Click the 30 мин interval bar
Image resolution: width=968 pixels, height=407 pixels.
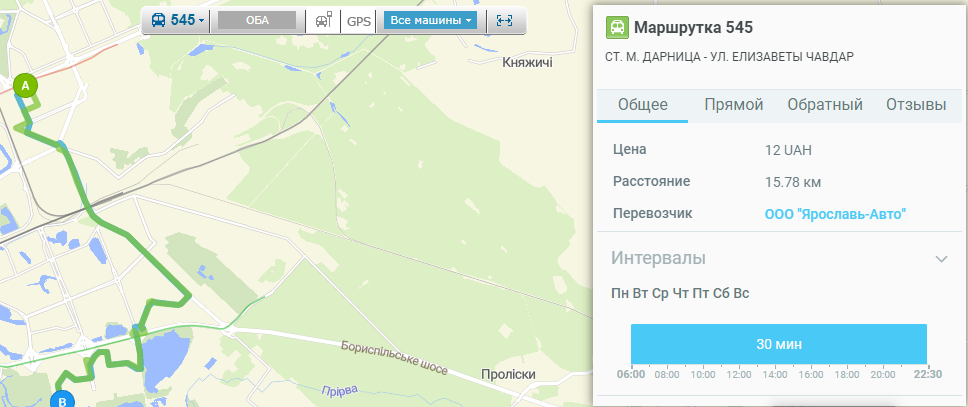tap(779, 344)
